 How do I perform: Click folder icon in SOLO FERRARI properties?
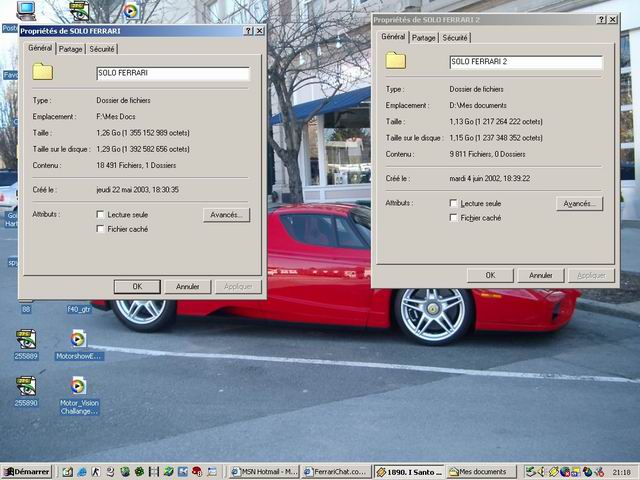(42, 72)
